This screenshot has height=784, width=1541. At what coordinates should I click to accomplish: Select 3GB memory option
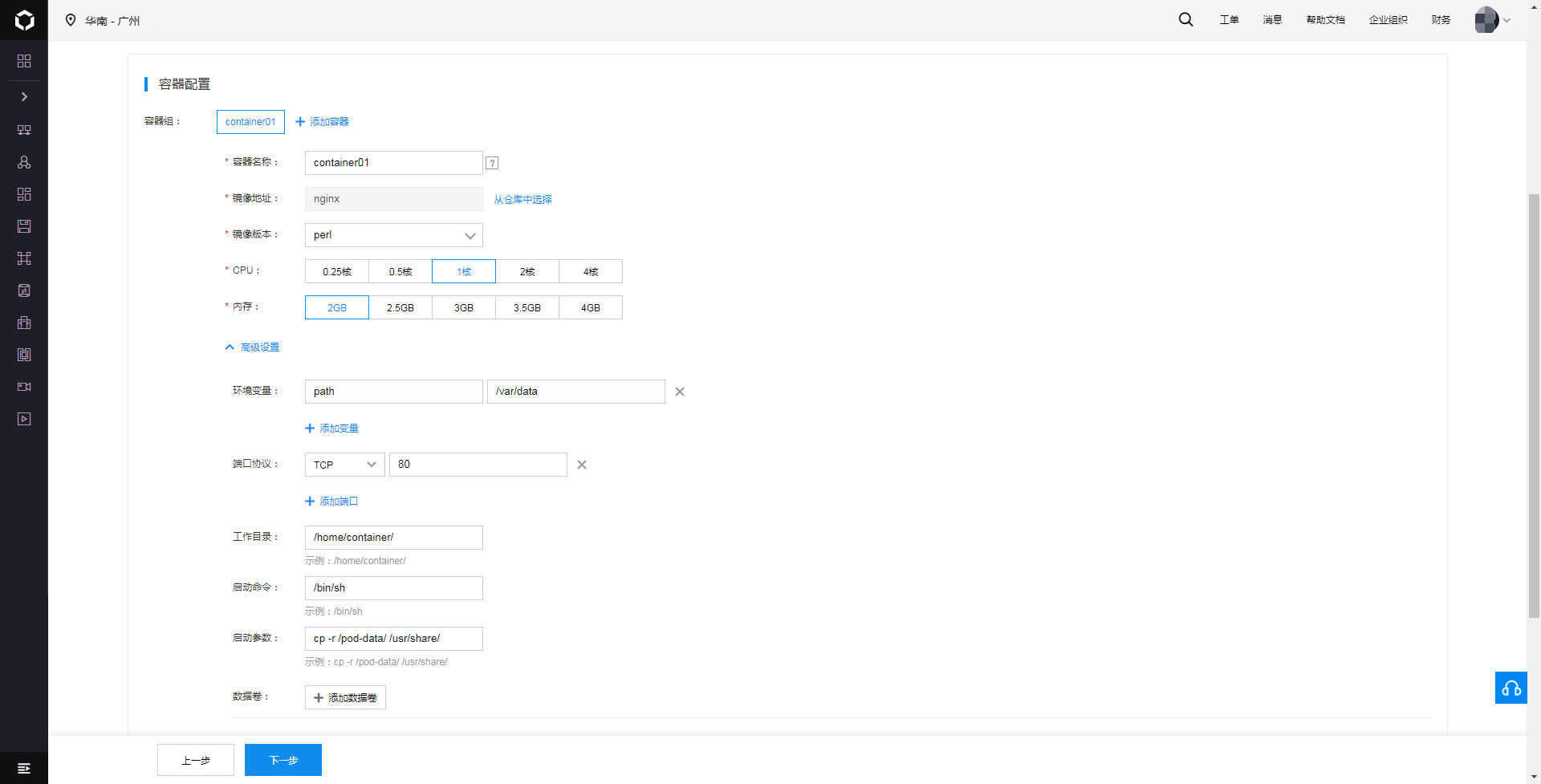pyautogui.click(x=464, y=307)
